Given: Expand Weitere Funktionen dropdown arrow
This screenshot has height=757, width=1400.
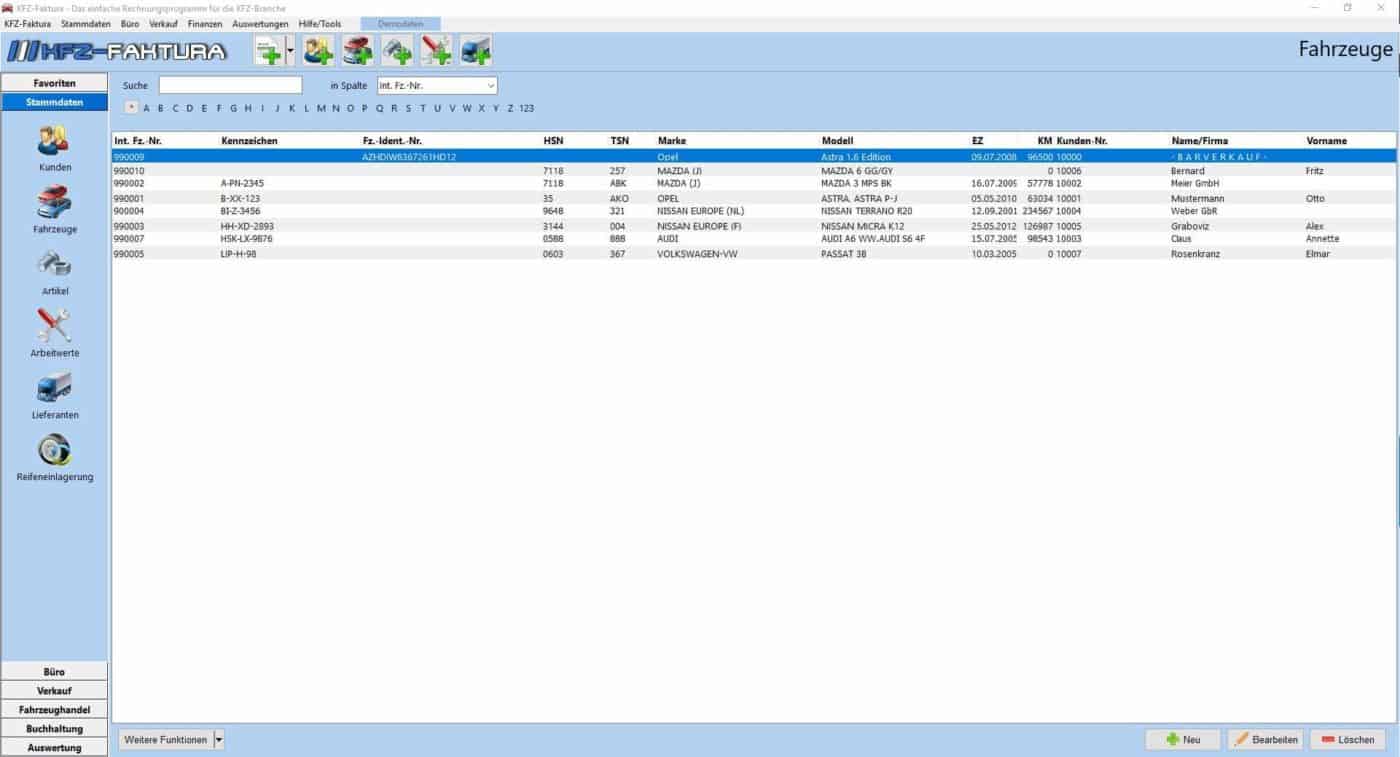Looking at the screenshot, I should [x=219, y=740].
